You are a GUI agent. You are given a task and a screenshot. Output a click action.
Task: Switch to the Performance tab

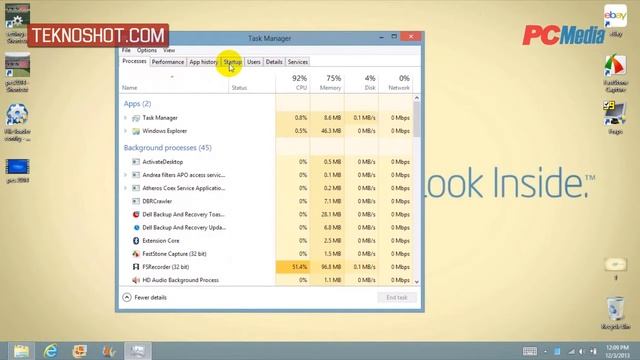click(x=168, y=62)
